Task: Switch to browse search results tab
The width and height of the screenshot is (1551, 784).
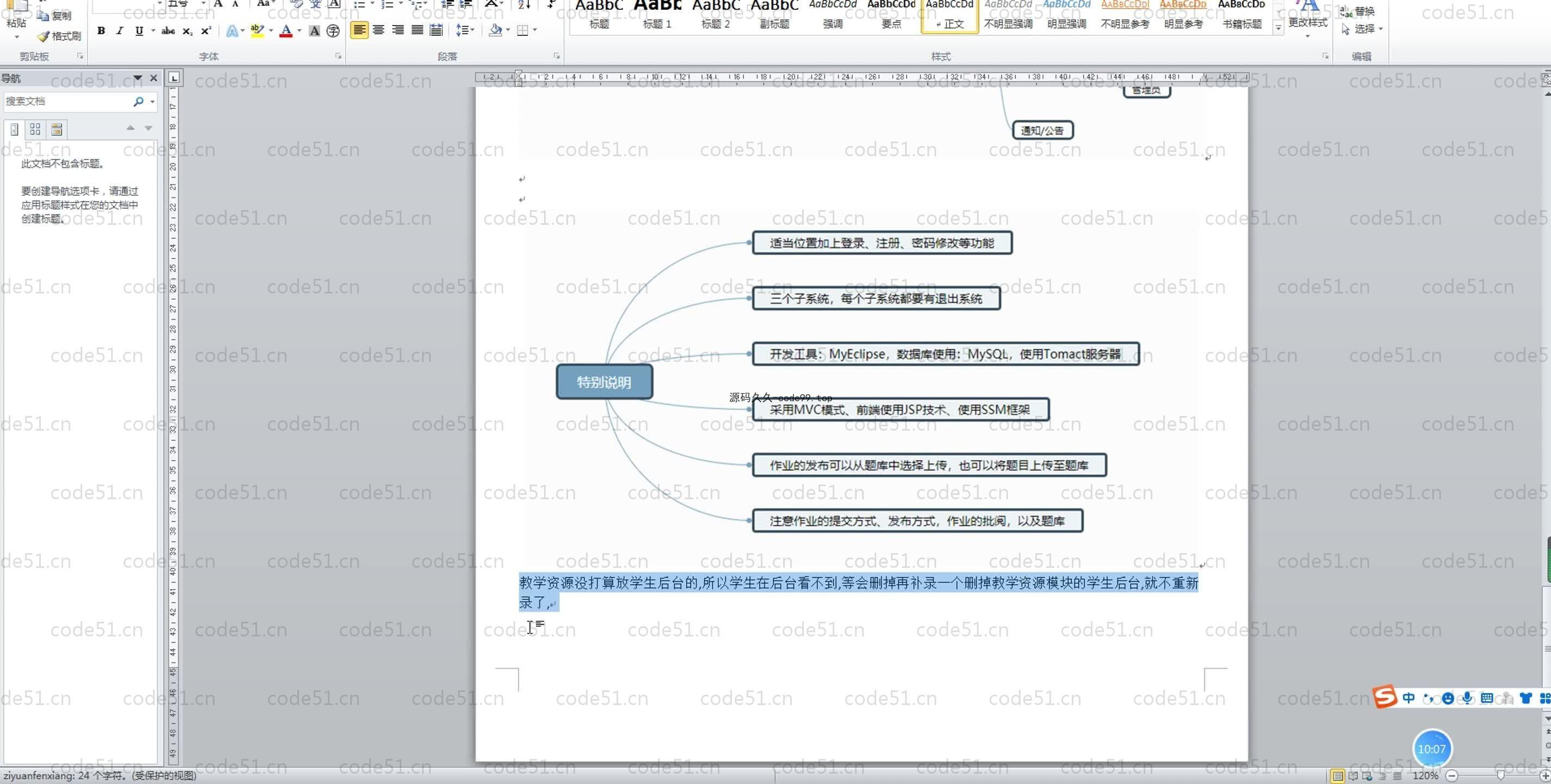Action: pyautogui.click(x=57, y=129)
